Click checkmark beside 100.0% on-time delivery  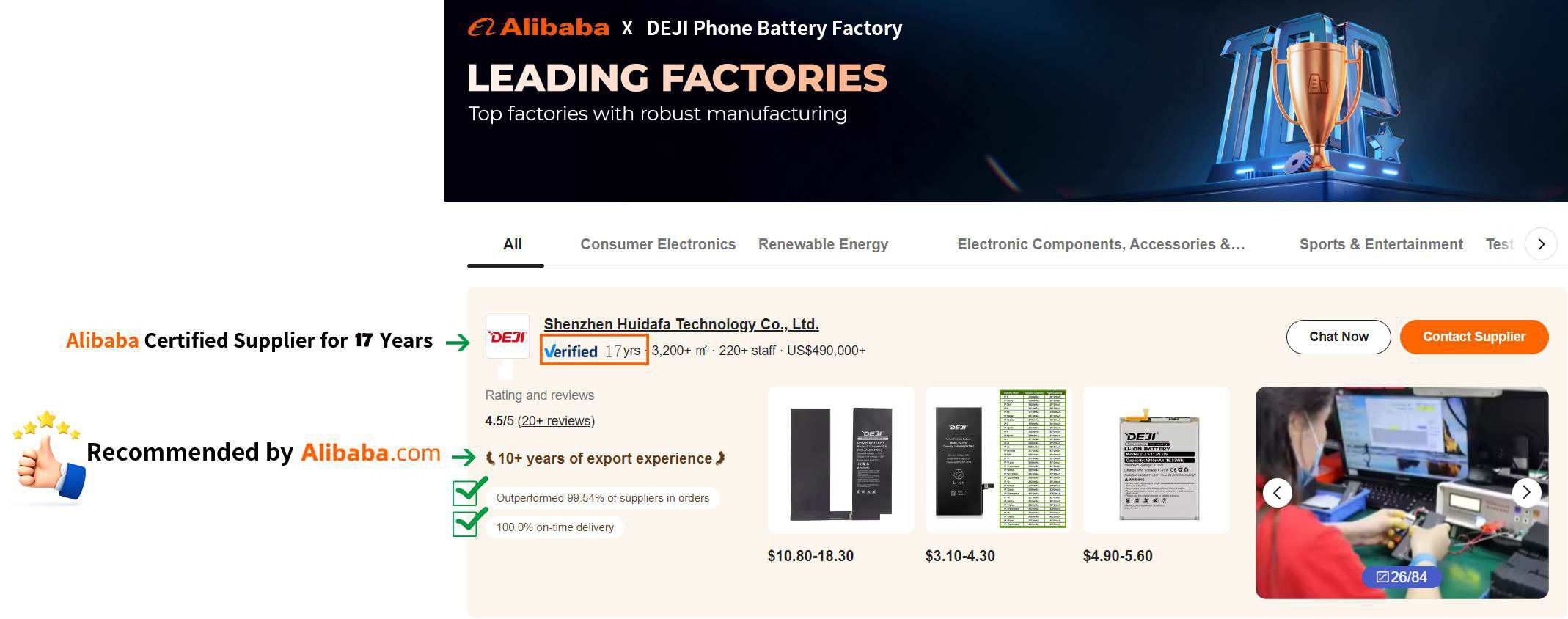tap(469, 523)
